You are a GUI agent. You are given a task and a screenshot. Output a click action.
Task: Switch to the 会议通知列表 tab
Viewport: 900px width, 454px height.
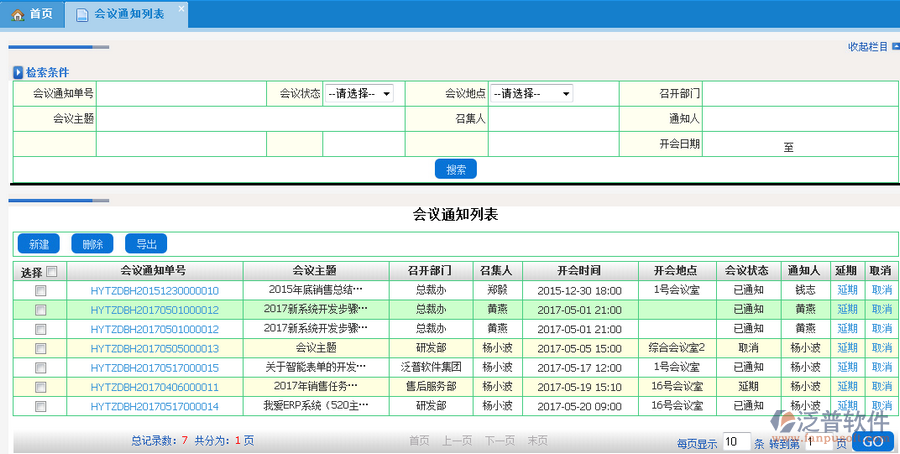[128, 14]
